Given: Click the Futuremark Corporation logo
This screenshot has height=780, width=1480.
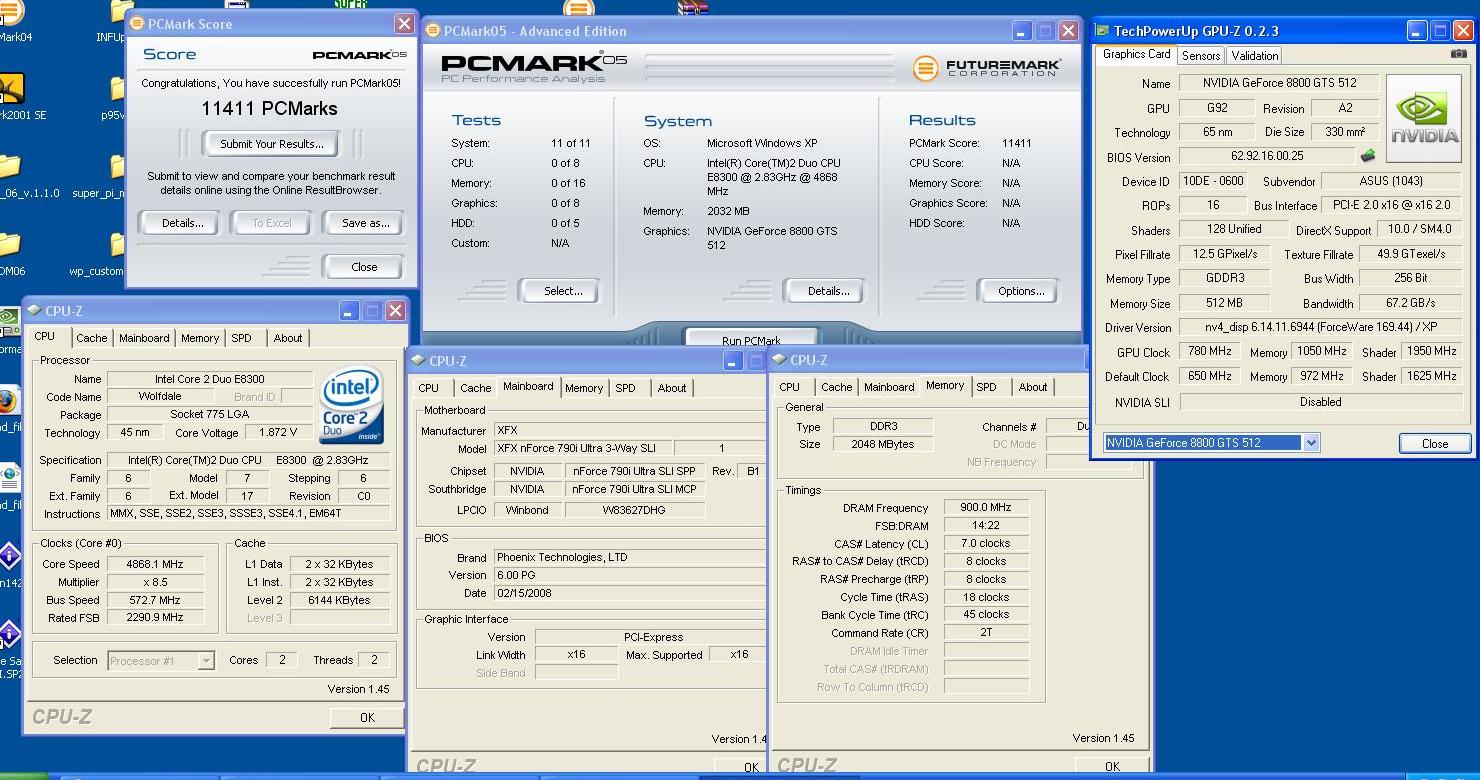Looking at the screenshot, I should click(x=986, y=68).
